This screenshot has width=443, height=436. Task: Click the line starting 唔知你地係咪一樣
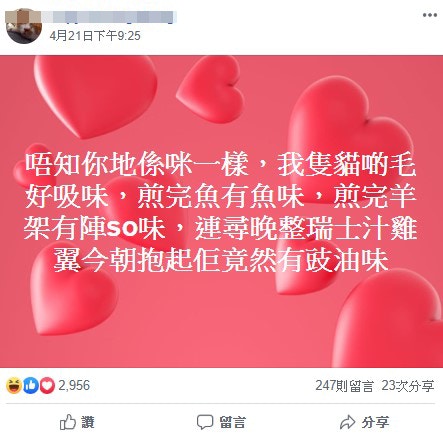(221, 165)
